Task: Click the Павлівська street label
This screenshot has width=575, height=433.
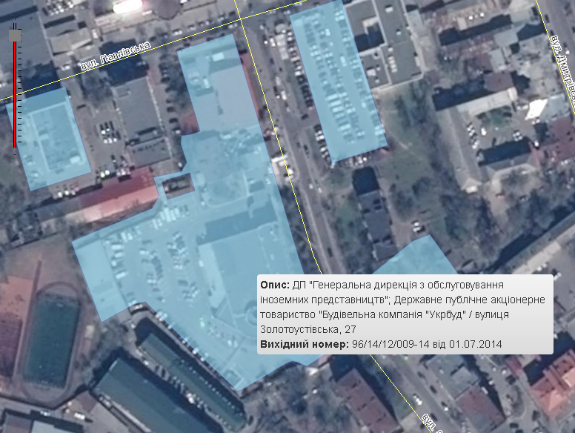Action: [115, 57]
